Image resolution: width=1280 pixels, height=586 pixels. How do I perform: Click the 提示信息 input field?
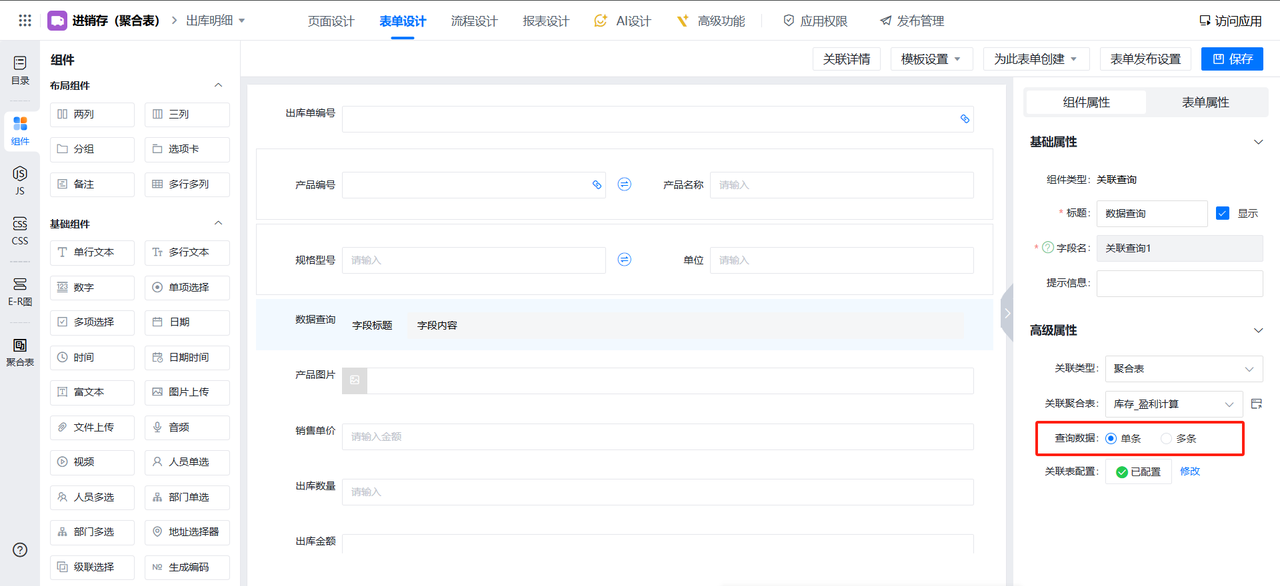click(1179, 283)
